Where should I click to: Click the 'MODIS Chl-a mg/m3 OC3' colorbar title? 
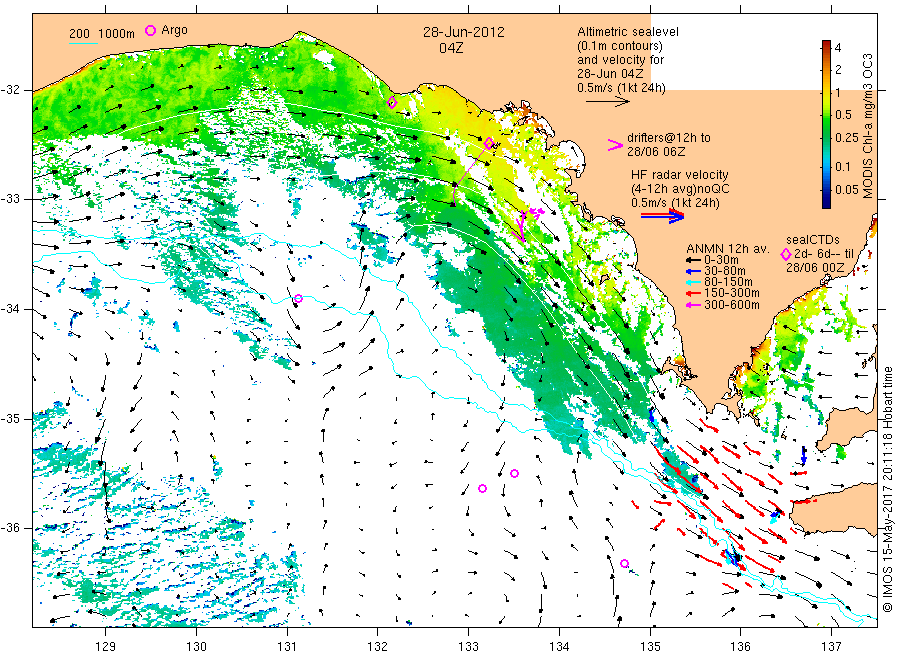coord(868,126)
